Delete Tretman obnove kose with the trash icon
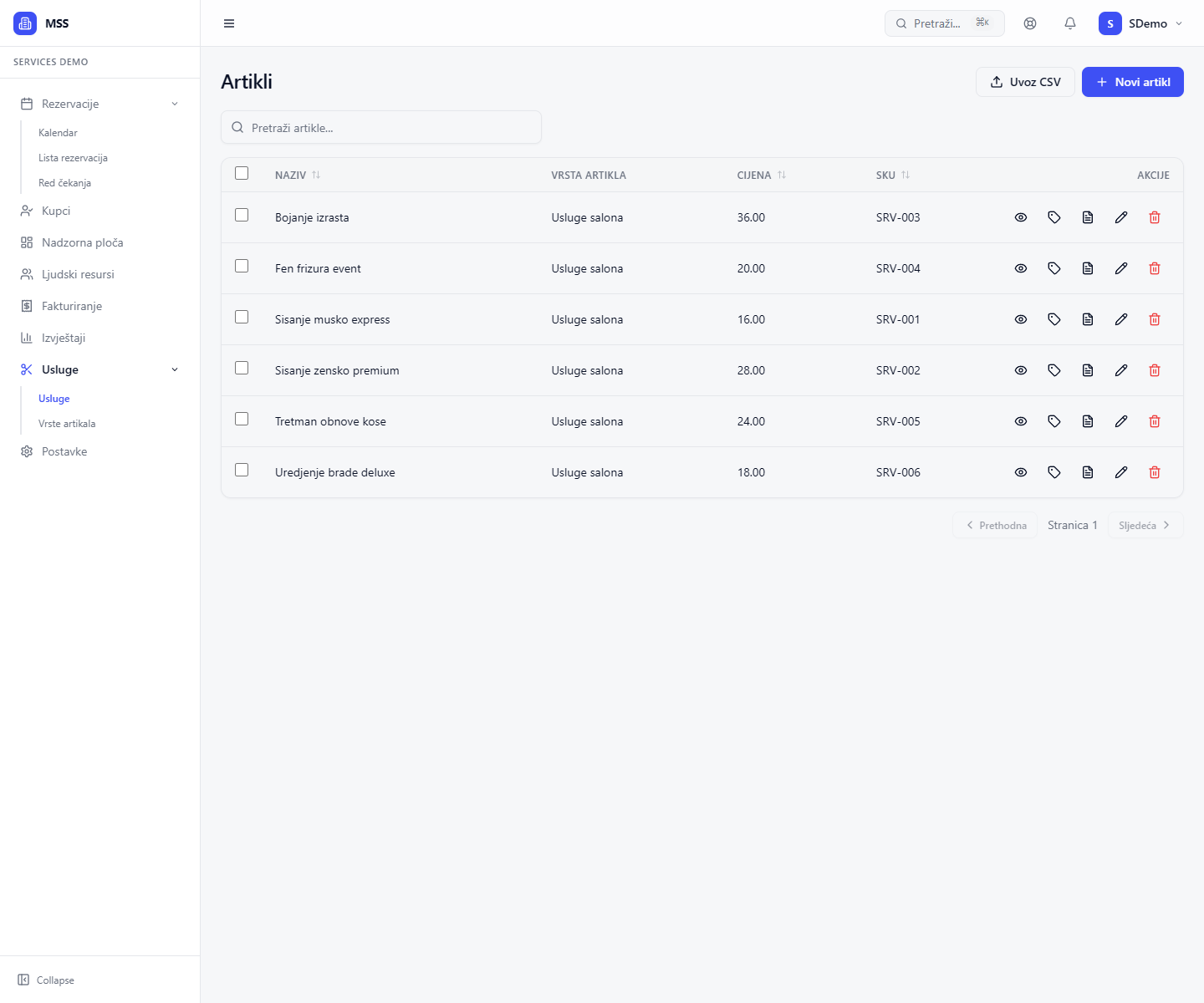 (x=1155, y=421)
